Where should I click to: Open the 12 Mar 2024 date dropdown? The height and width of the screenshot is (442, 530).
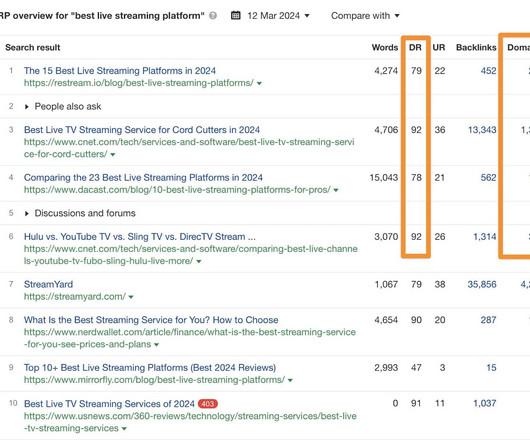278,16
